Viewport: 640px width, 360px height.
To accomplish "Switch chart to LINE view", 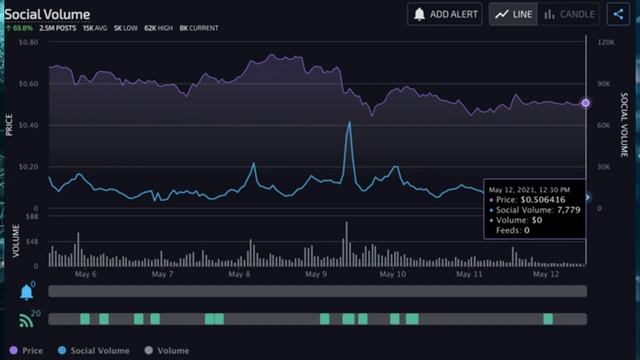I will coord(513,14).
